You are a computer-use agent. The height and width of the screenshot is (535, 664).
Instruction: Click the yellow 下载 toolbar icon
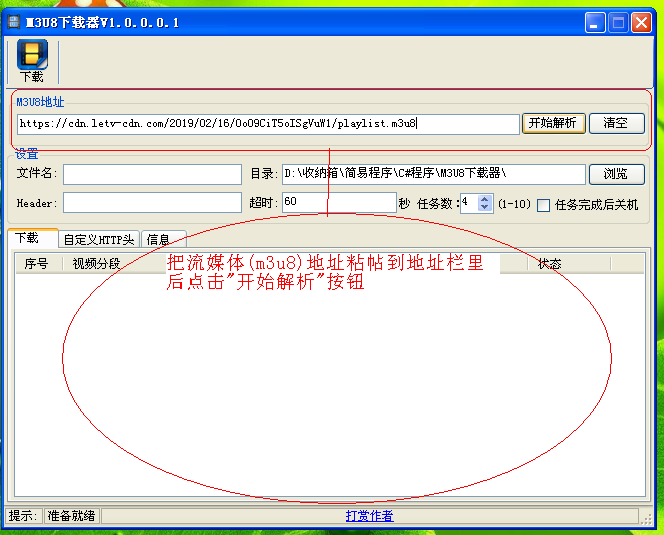pos(32,60)
